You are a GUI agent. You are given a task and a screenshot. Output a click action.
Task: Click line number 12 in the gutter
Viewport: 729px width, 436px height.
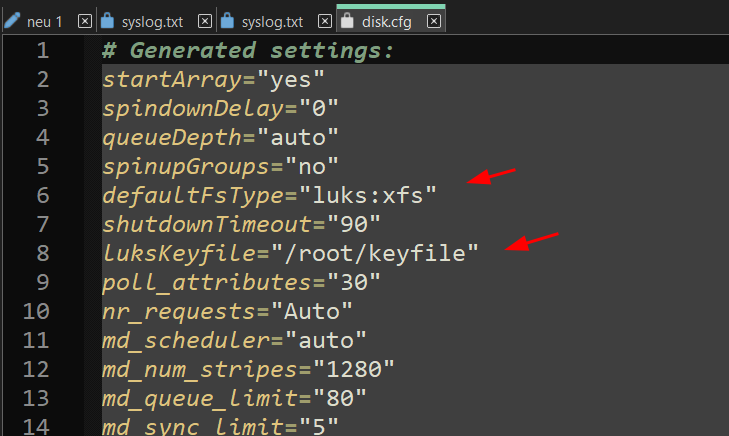pyautogui.click(x=36, y=370)
